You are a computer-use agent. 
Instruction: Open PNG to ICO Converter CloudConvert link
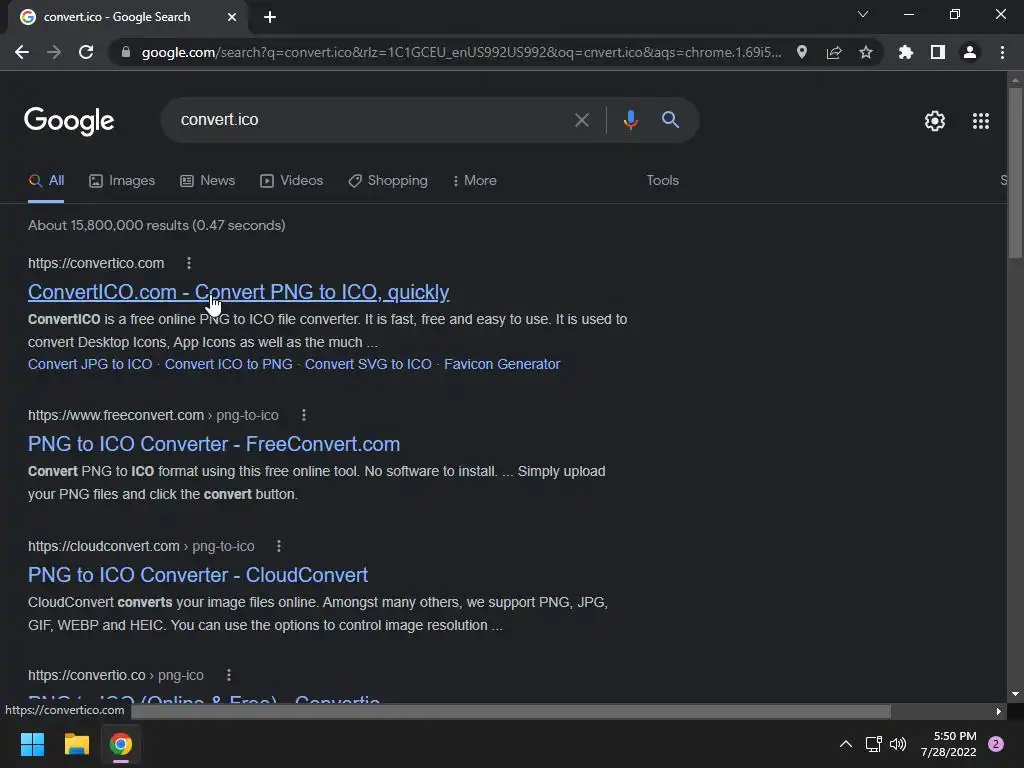click(198, 575)
